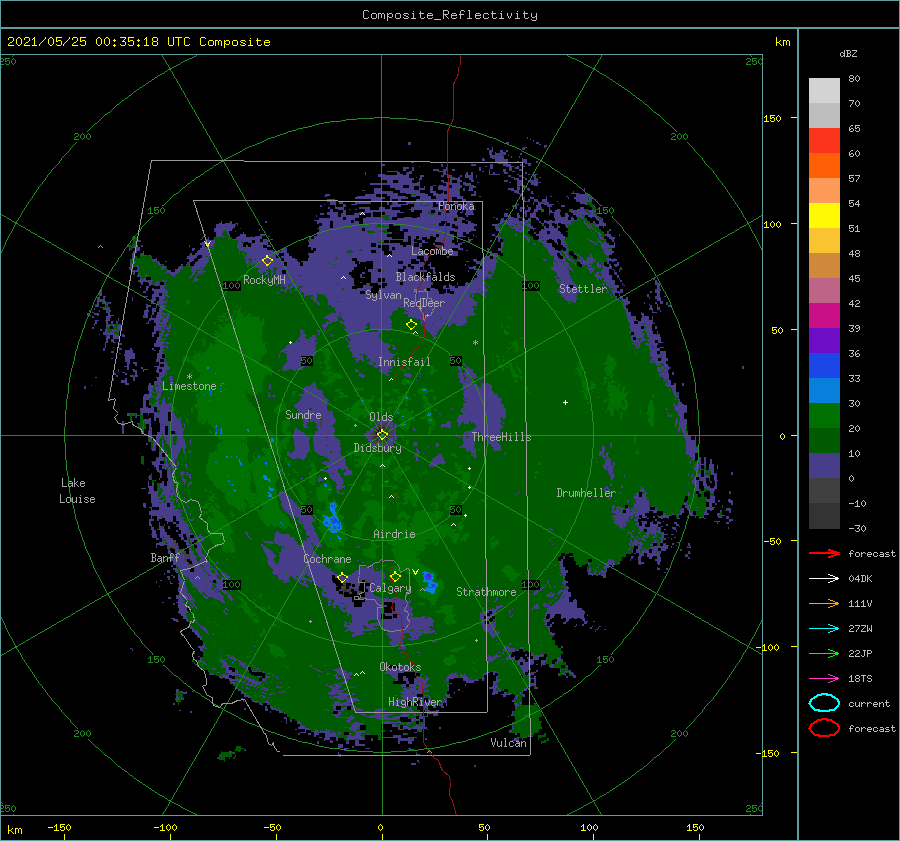Viewport: 900px width, 841px height.
Task: Click the red 65 dBZ color swatch
Action: [824, 141]
